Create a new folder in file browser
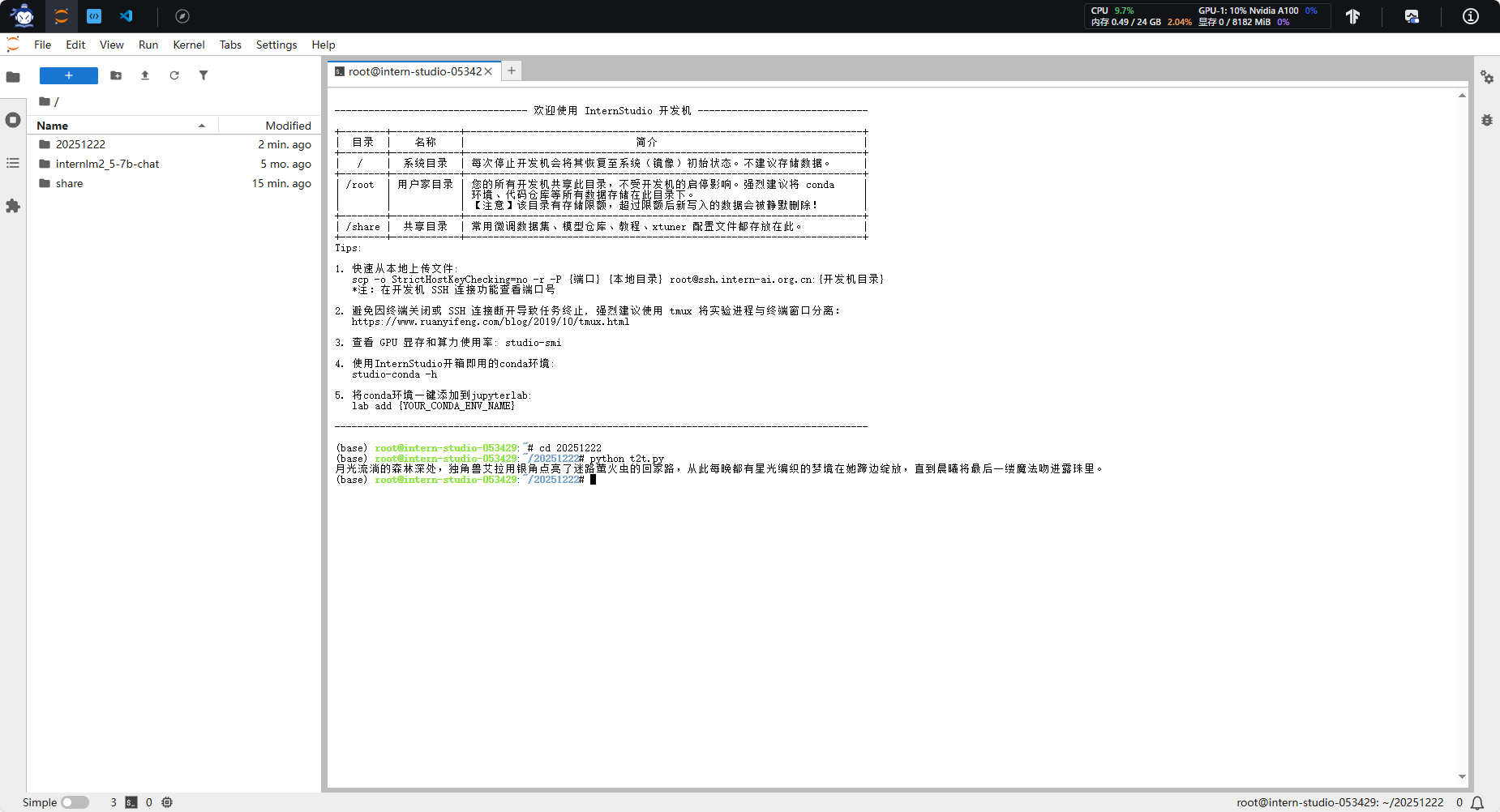Image resolution: width=1500 pixels, height=812 pixels. [x=116, y=75]
